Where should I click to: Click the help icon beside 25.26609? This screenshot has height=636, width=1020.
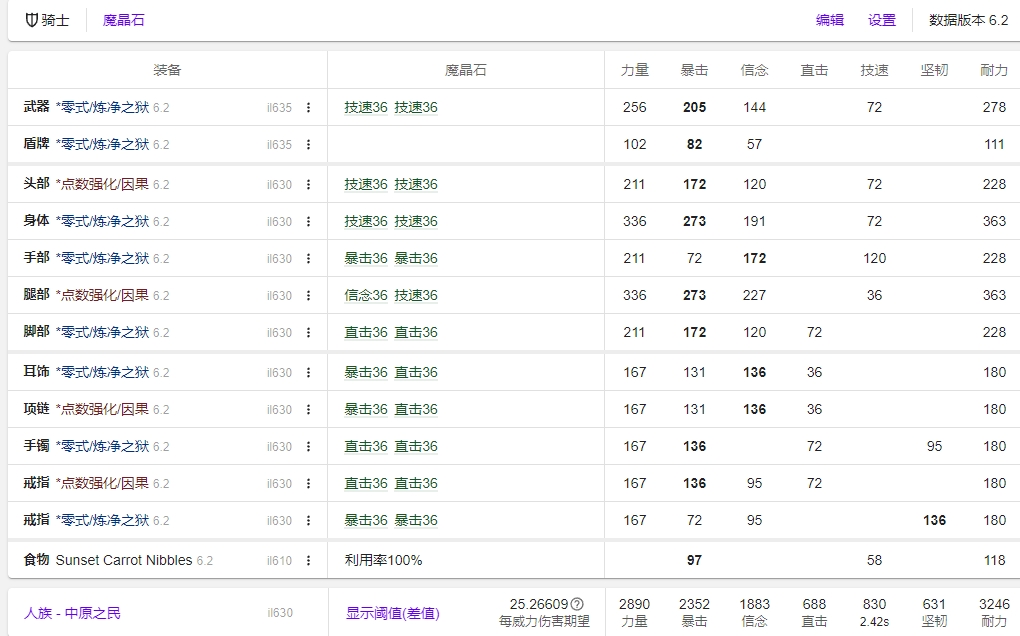click(577, 604)
